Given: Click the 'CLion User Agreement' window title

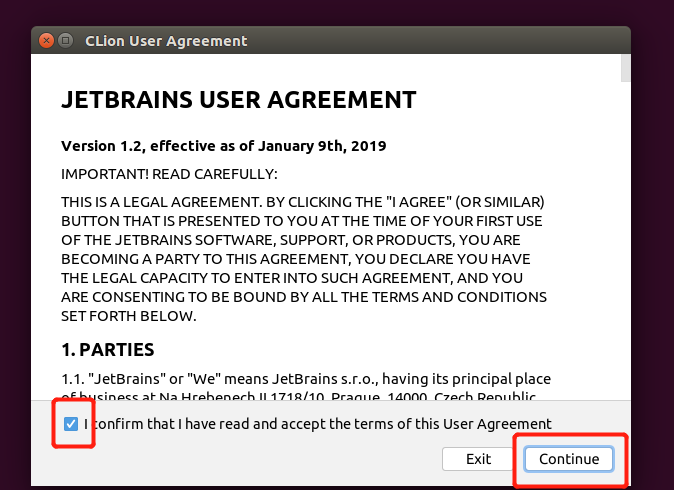Looking at the screenshot, I should click(x=166, y=41).
